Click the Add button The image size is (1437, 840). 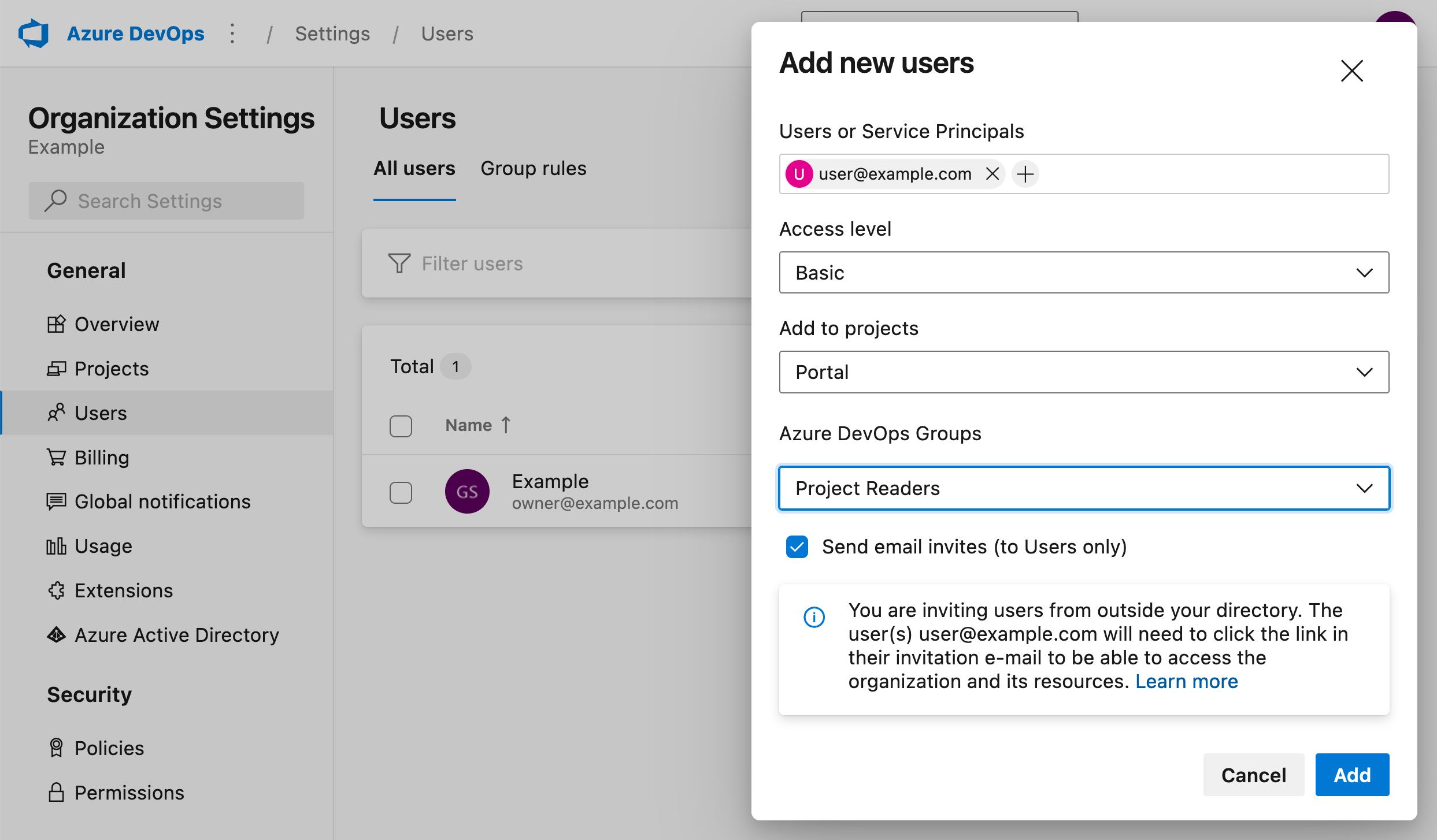coord(1352,775)
